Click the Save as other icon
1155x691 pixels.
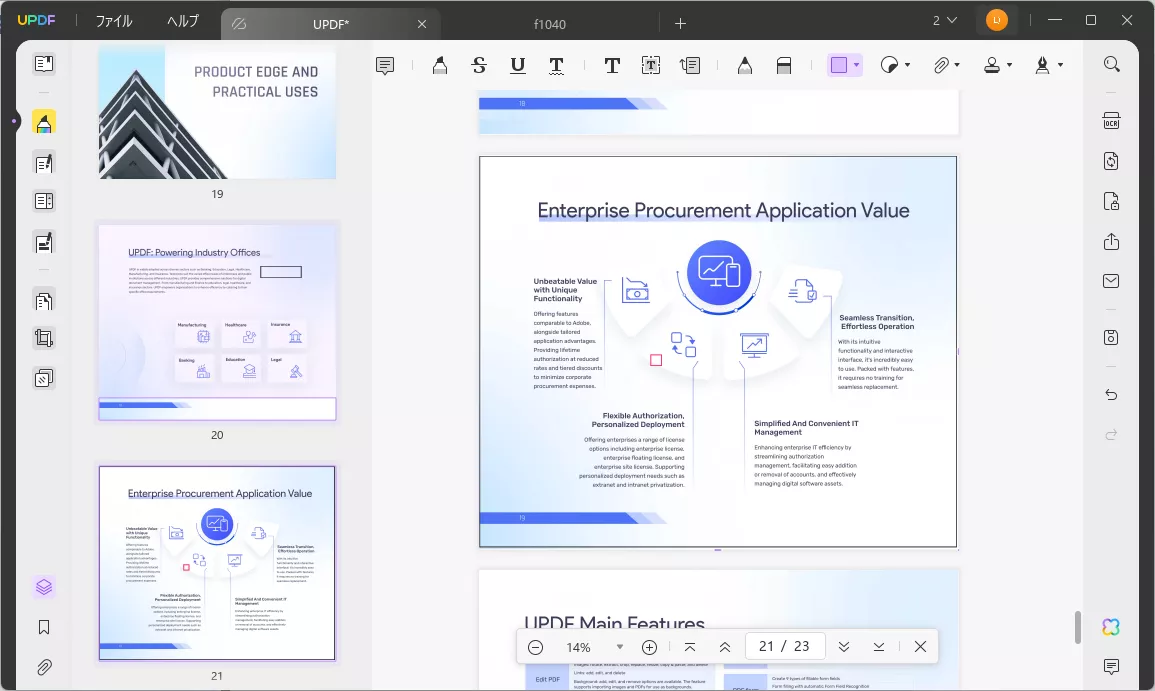coord(1112,337)
